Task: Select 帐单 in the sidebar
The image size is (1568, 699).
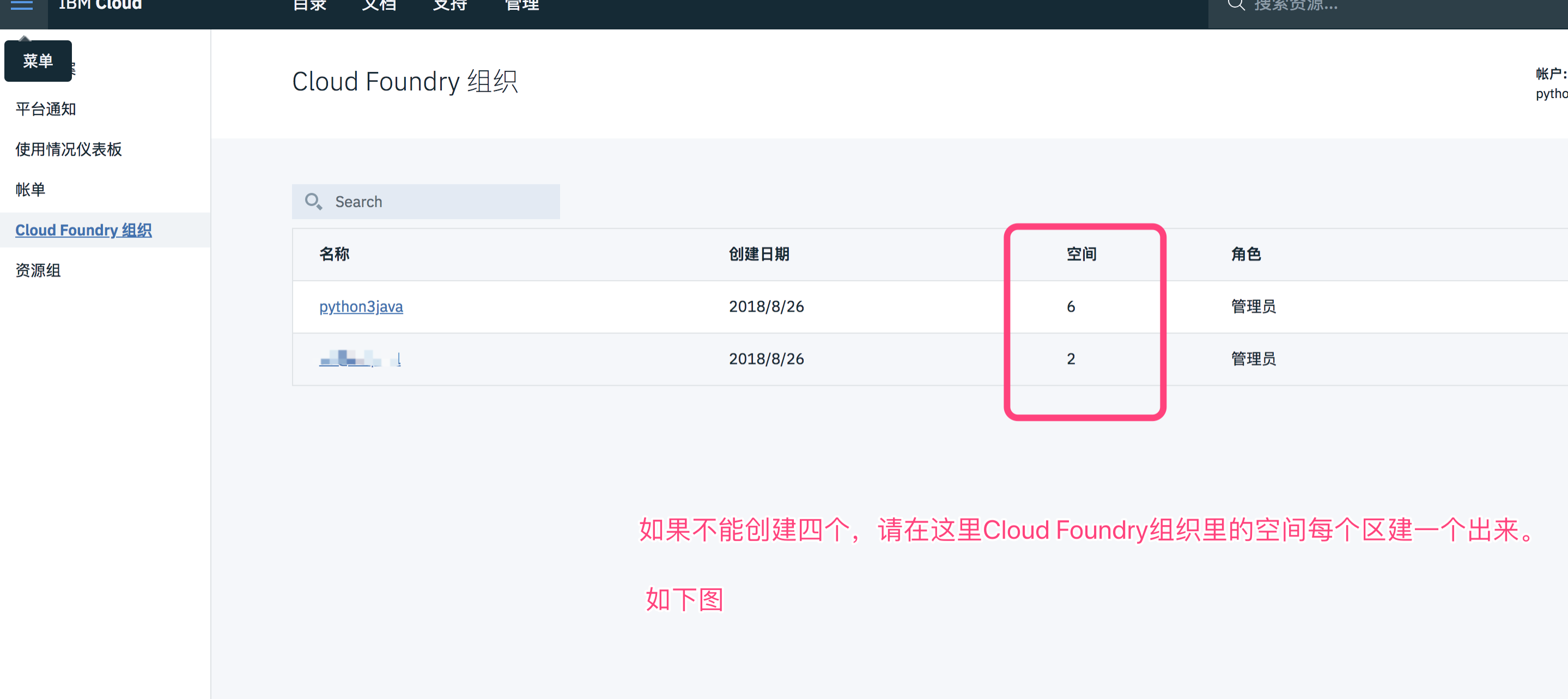Action: pos(31,190)
